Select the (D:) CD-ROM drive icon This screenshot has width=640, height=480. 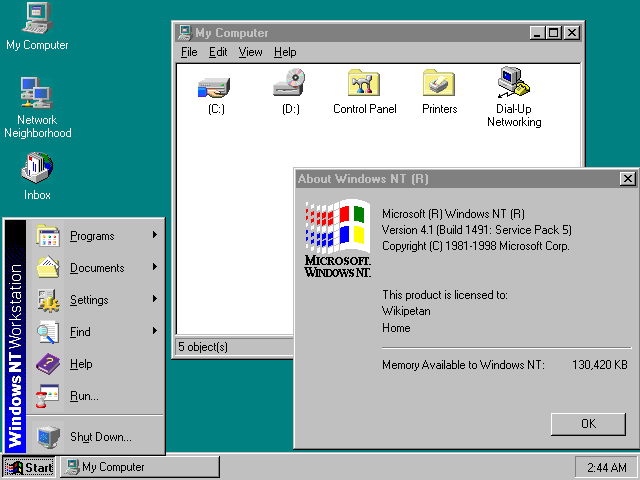tap(289, 82)
